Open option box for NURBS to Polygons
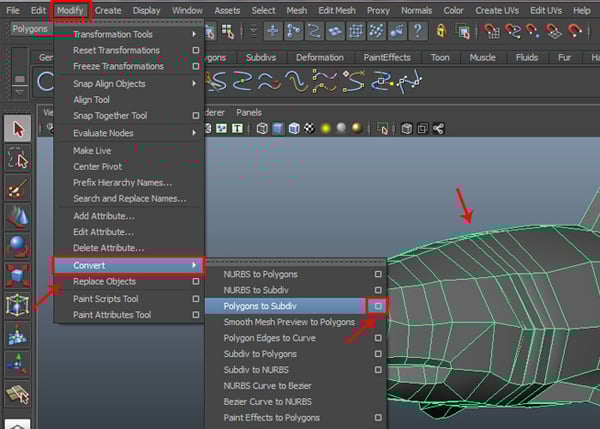Screen dimensions: 600x429 [x=378, y=274]
